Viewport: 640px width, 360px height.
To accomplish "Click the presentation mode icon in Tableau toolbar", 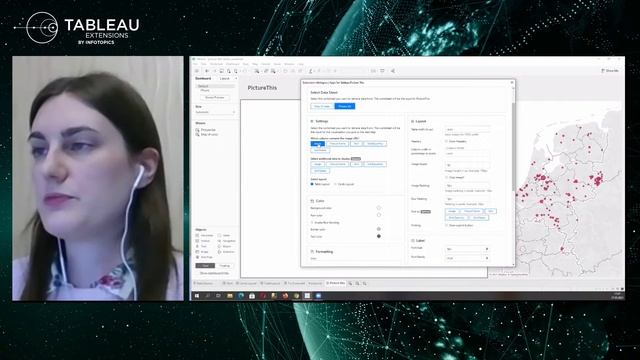I will (x=382, y=71).
